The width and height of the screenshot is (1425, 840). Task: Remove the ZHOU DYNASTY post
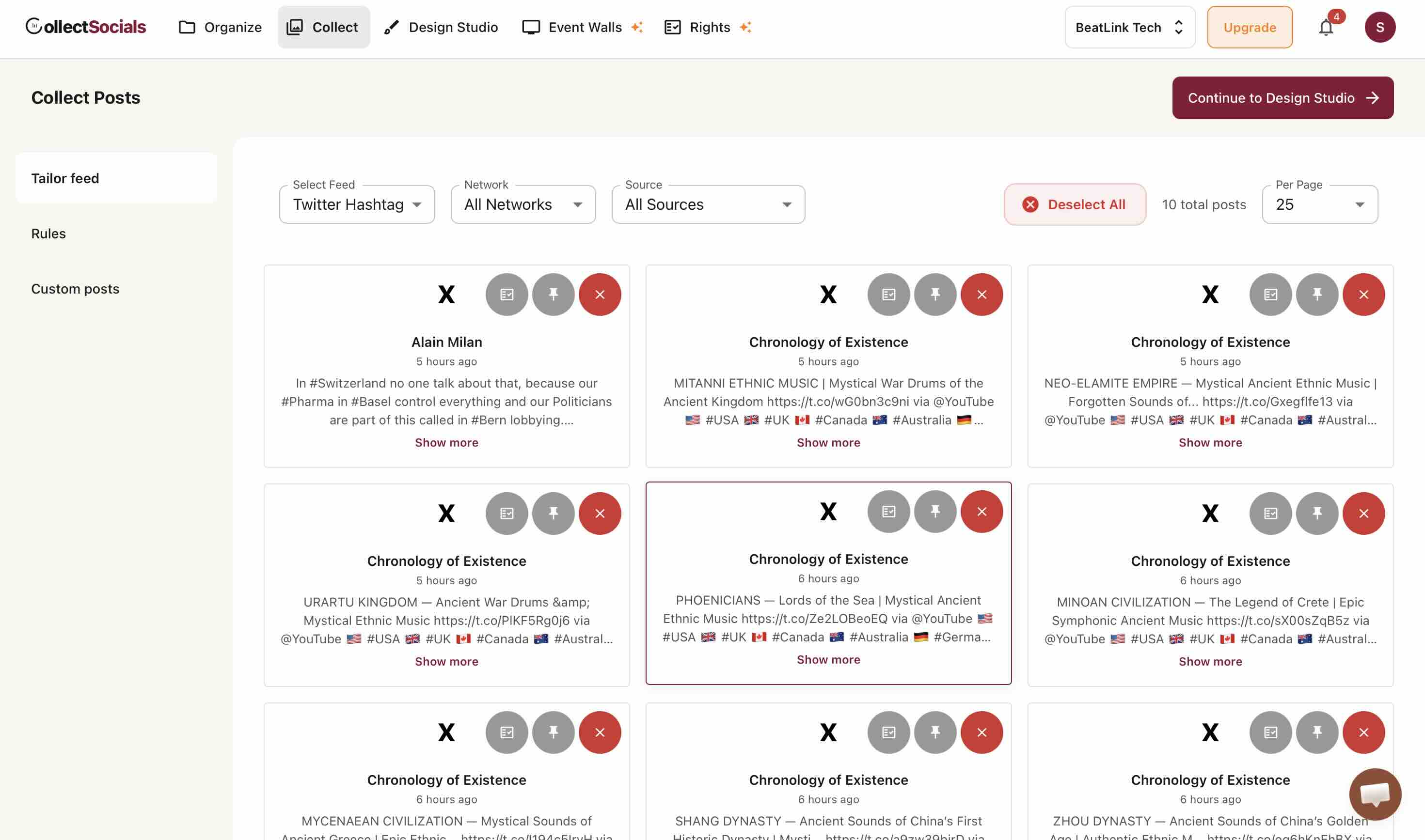pos(1363,732)
